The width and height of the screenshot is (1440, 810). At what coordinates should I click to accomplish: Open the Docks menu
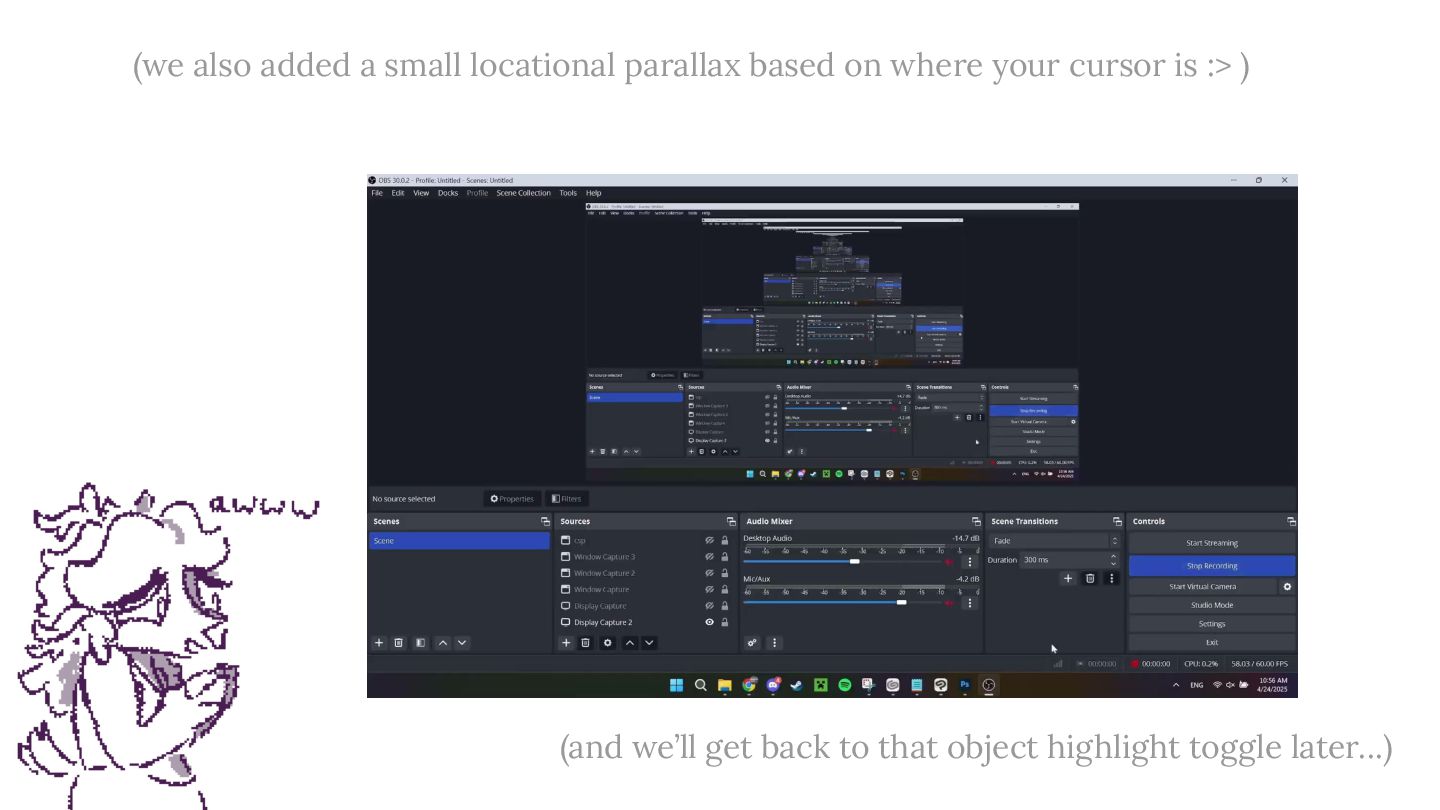pyautogui.click(x=448, y=193)
